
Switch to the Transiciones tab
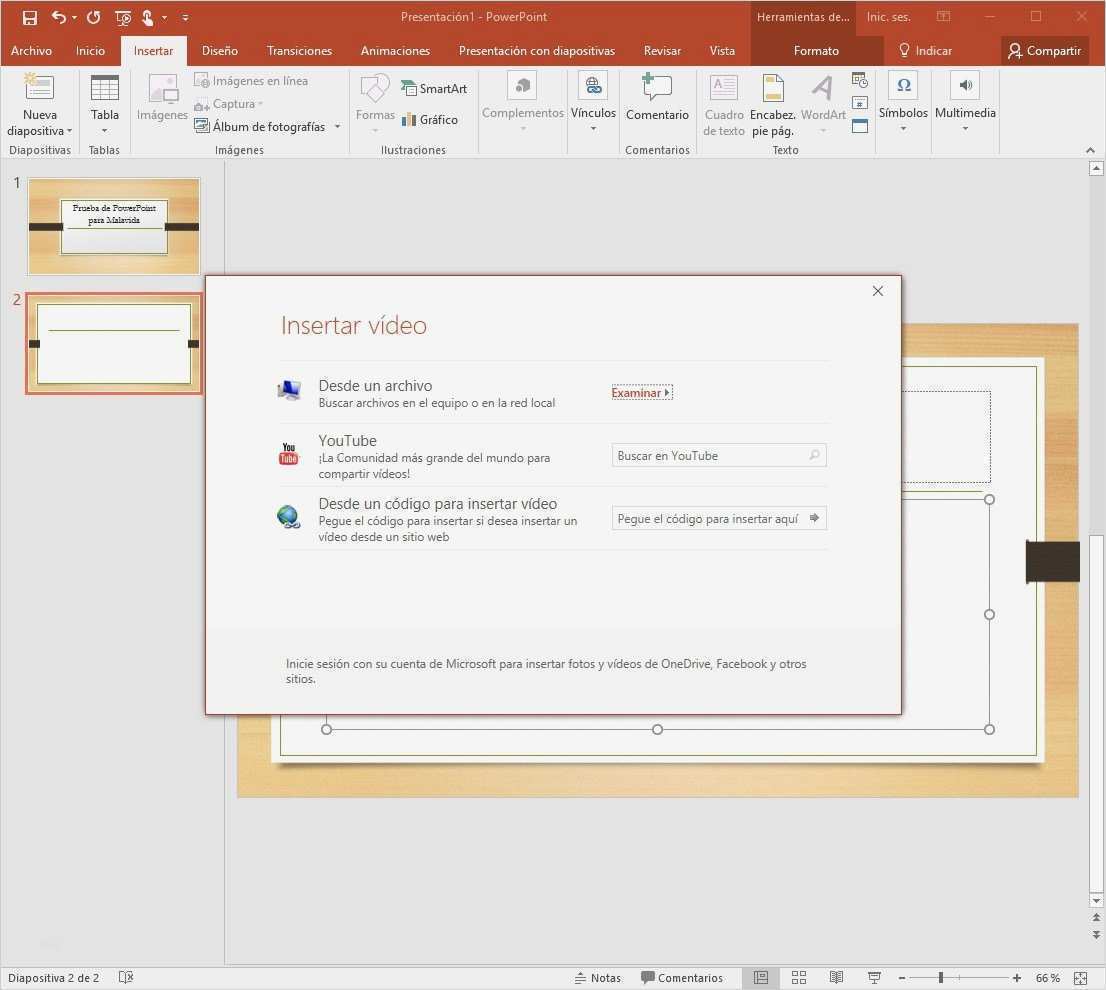pyautogui.click(x=299, y=51)
